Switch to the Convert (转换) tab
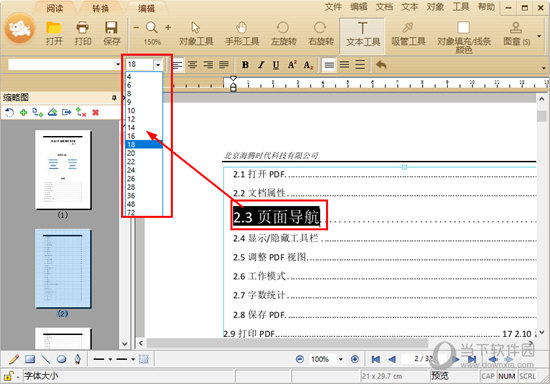550x384 pixels. pyautogui.click(x=101, y=8)
